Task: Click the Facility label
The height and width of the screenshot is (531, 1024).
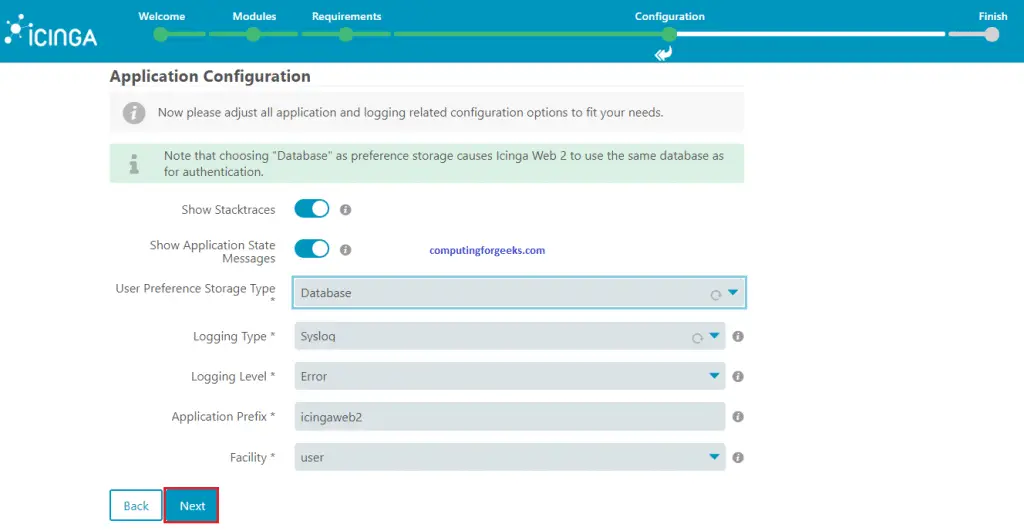Action: point(253,458)
